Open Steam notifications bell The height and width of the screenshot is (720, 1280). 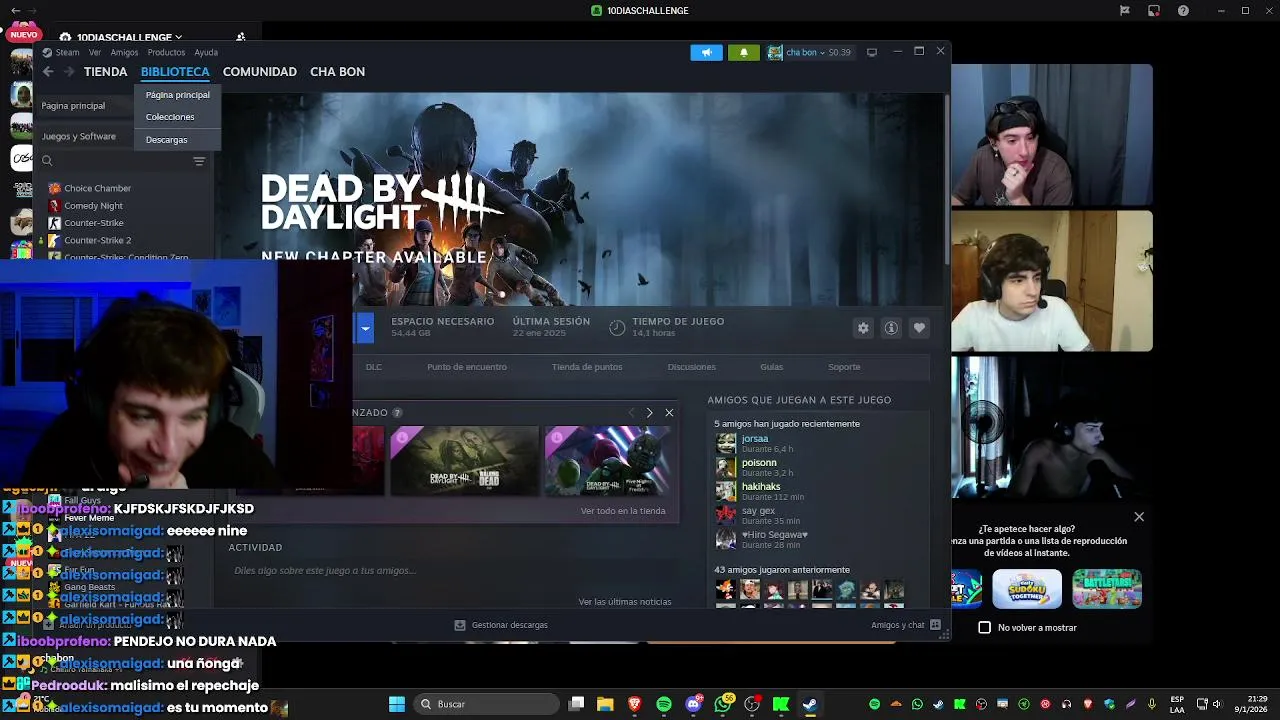click(x=743, y=53)
